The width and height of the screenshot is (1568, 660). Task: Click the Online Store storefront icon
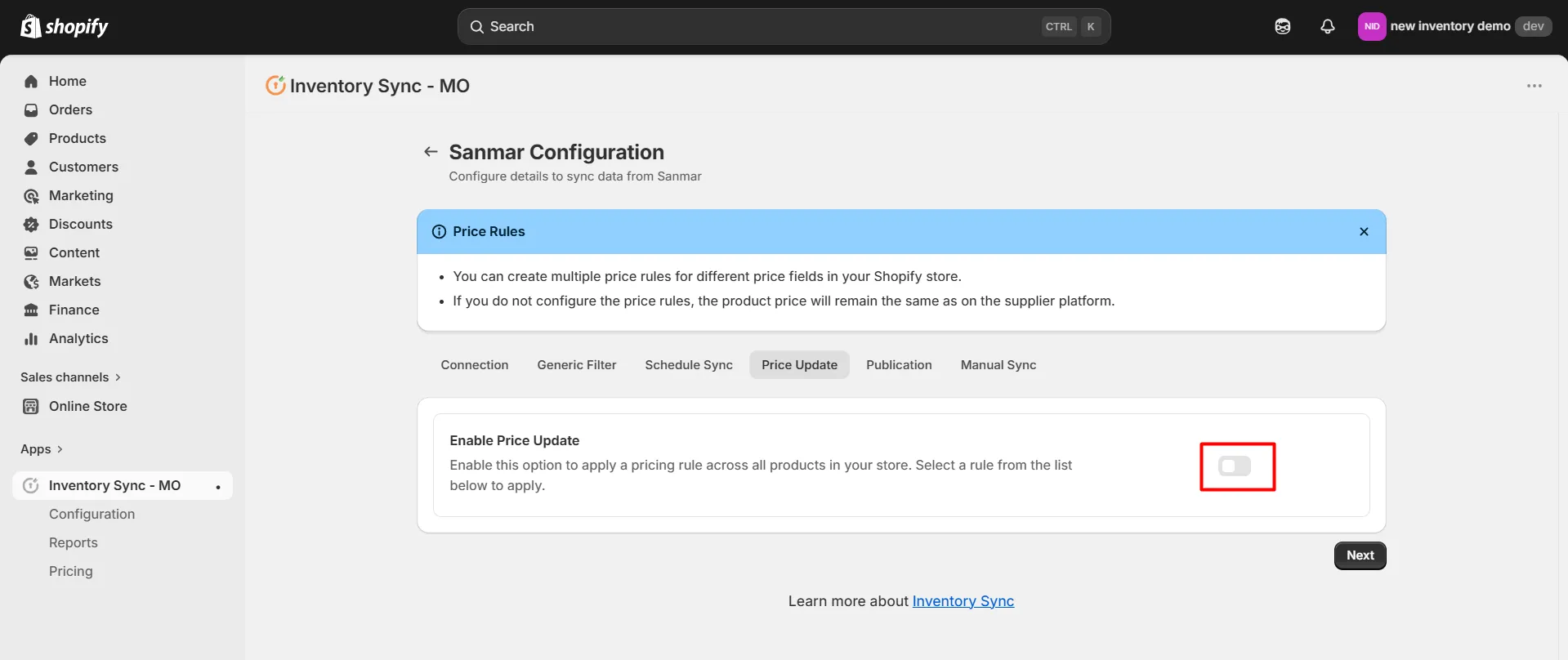point(31,407)
